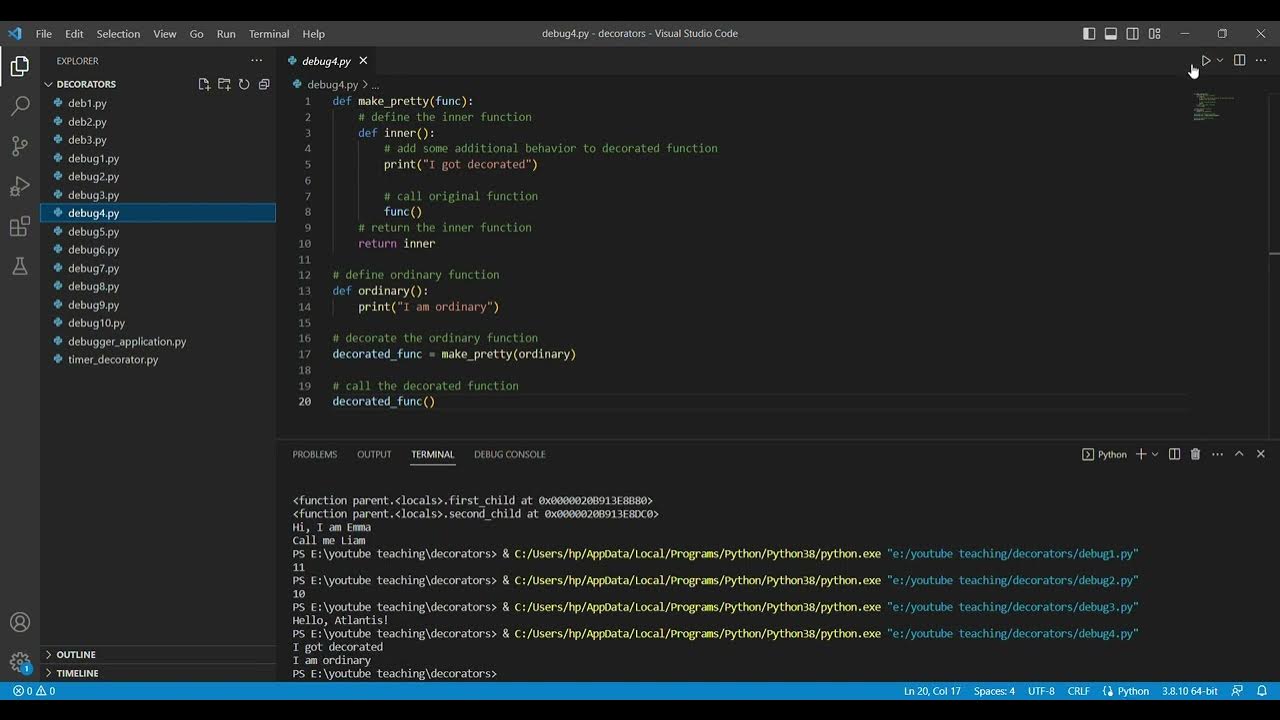
Task: Open the Edit menu
Action: pos(74,33)
